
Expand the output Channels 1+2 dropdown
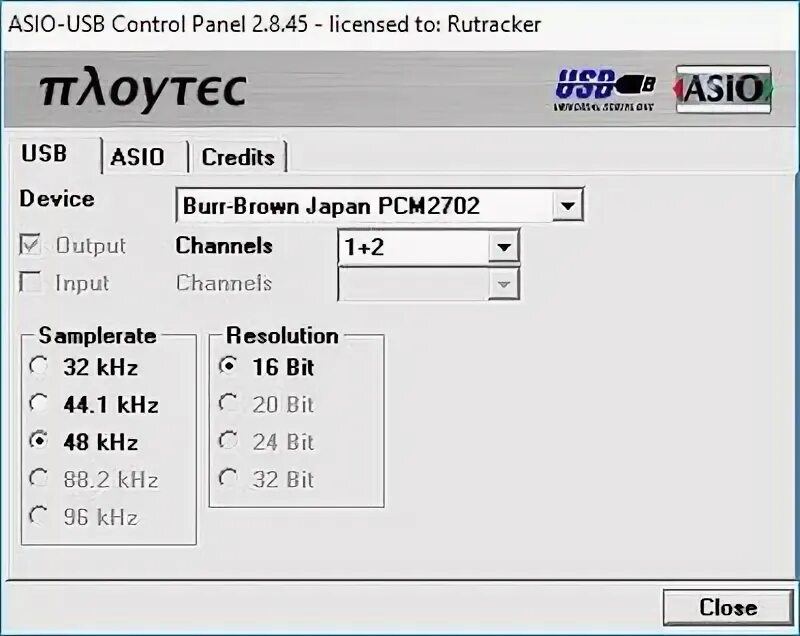(504, 247)
